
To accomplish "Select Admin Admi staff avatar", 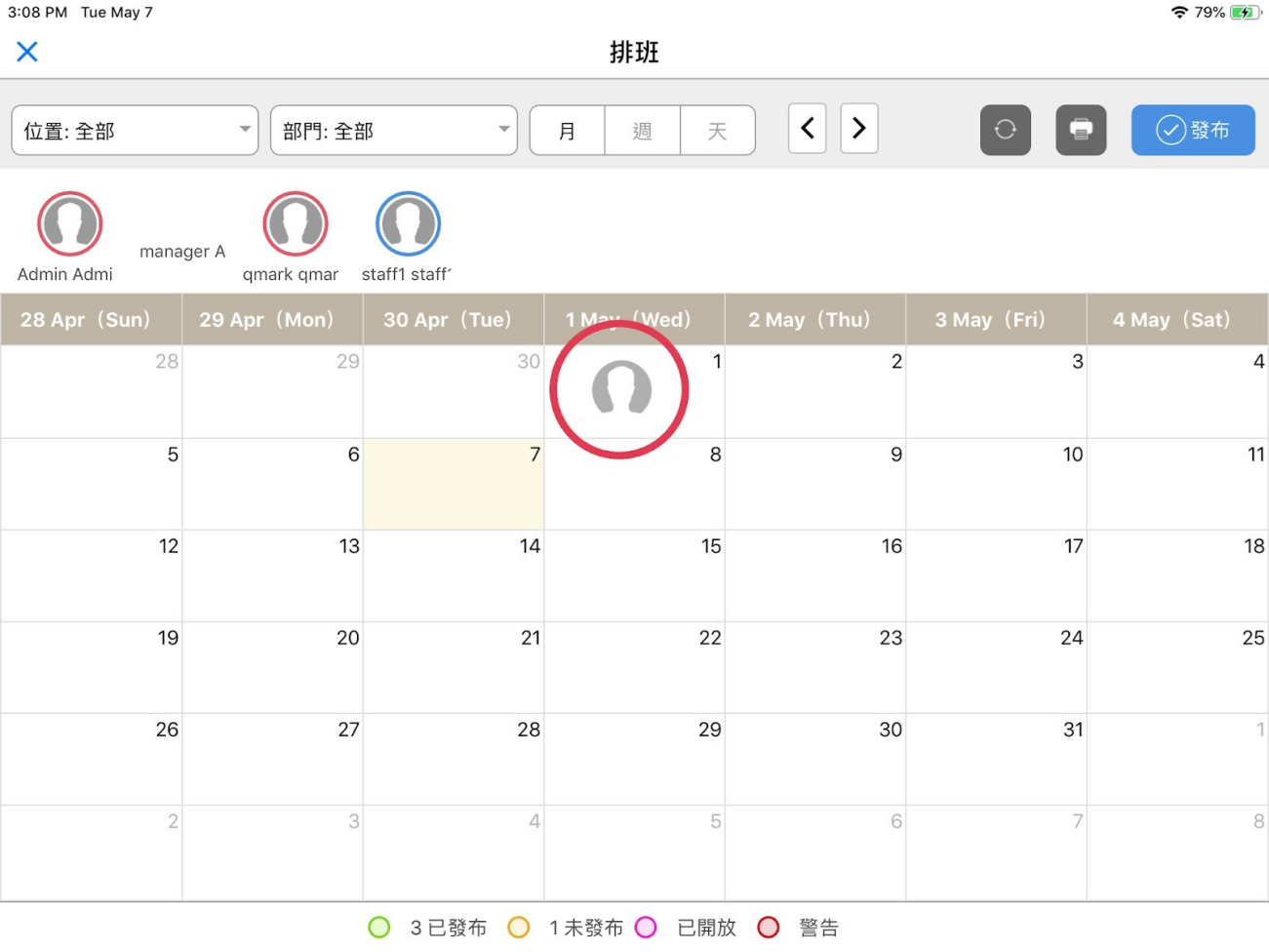I will (x=70, y=224).
